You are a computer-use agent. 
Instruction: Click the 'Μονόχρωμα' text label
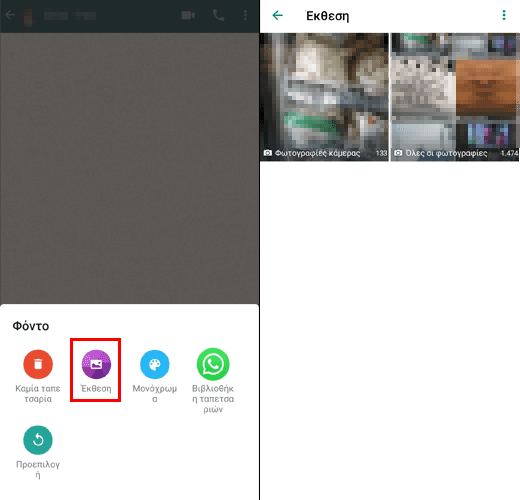pos(155,394)
